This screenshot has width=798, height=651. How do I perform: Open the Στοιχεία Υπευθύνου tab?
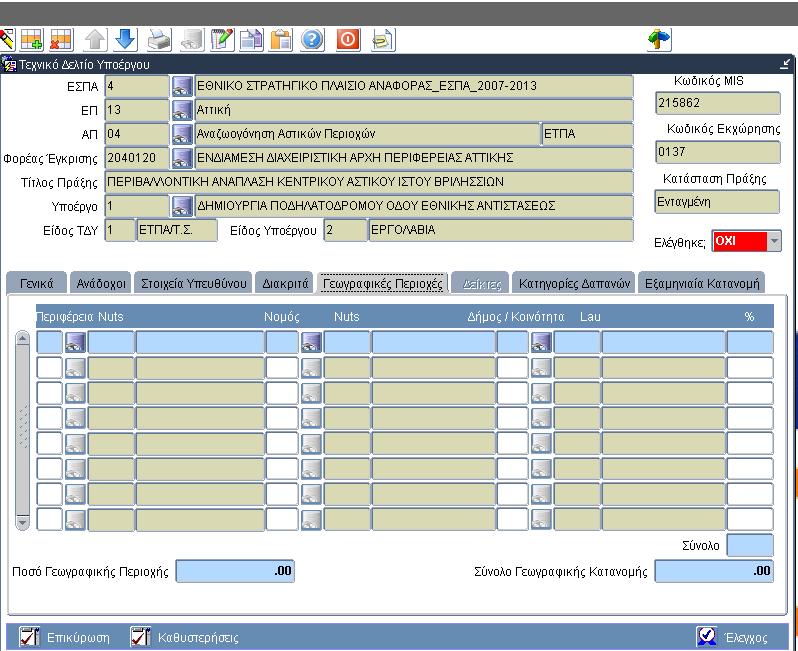pyautogui.click(x=193, y=283)
